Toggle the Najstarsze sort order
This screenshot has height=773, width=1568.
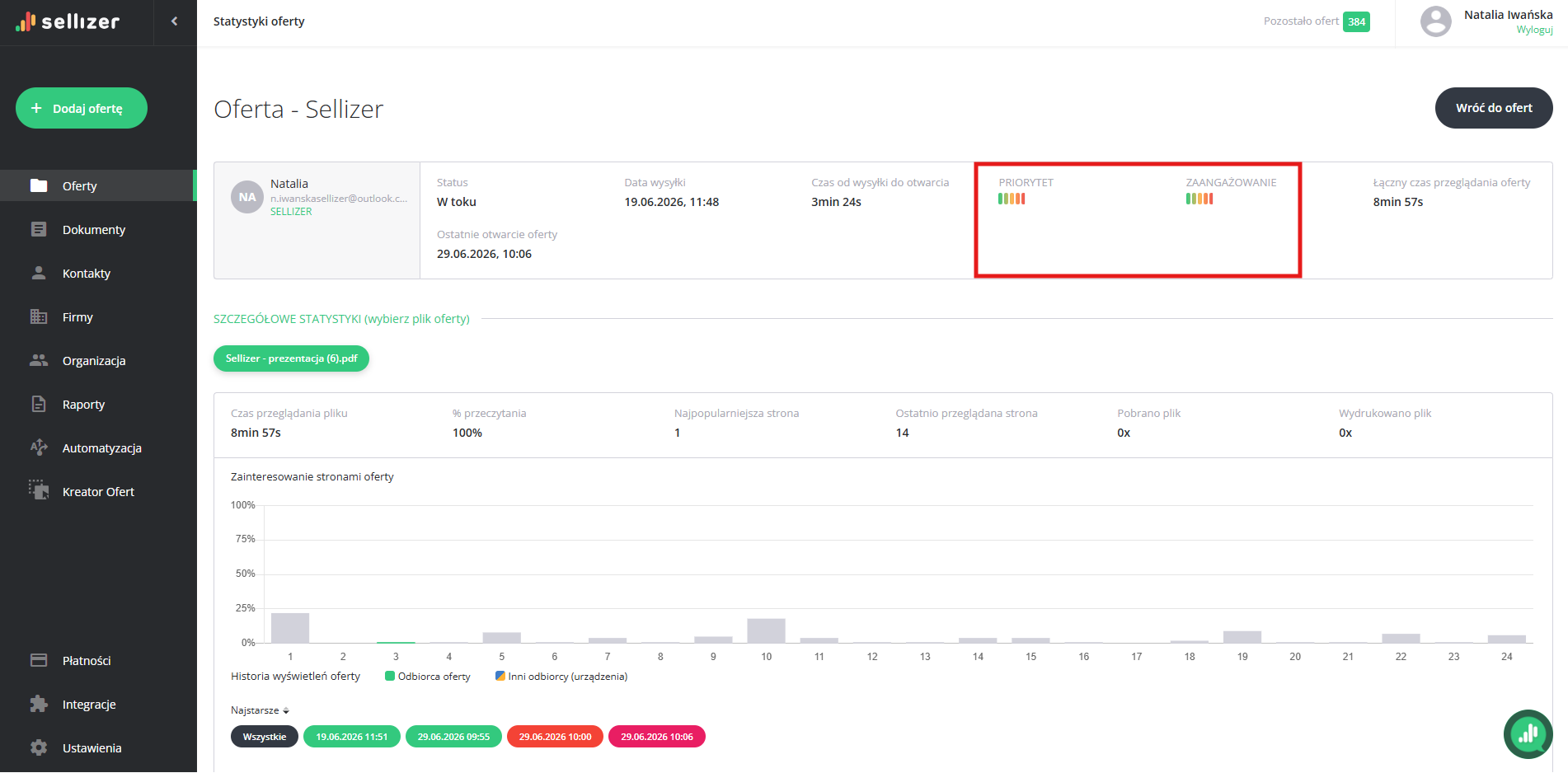[260, 710]
